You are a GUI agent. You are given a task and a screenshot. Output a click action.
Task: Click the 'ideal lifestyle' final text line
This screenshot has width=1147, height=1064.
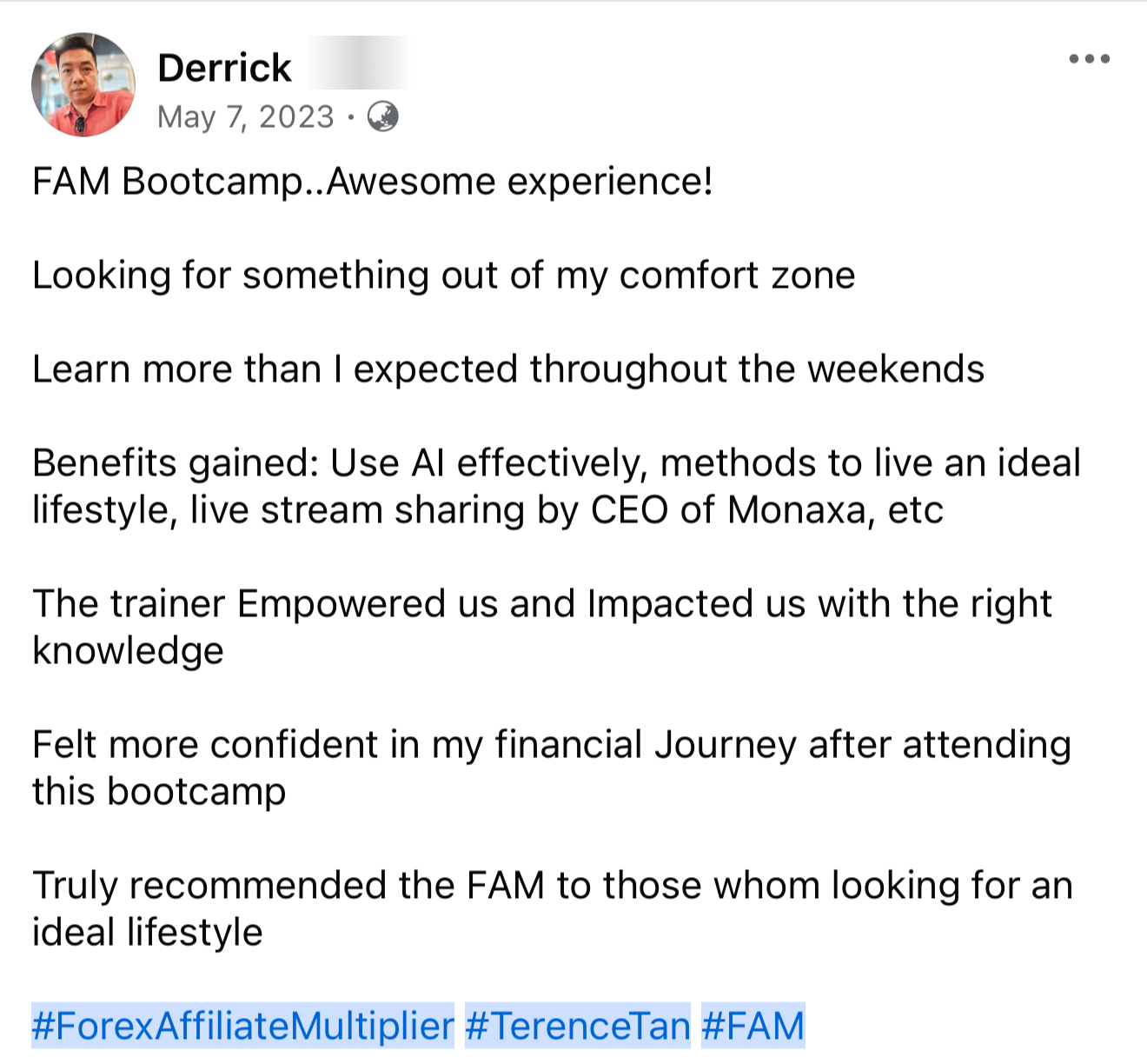148,933
